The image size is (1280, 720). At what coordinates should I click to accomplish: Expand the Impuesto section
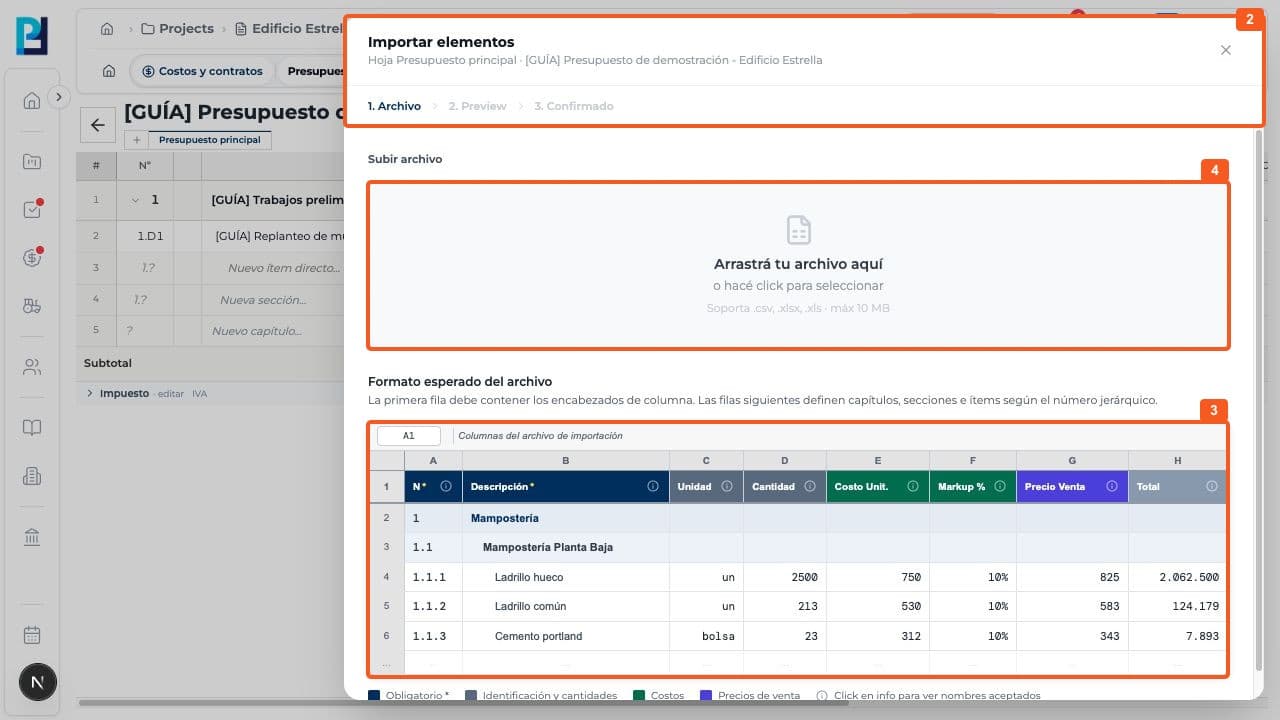pos(90,394)
